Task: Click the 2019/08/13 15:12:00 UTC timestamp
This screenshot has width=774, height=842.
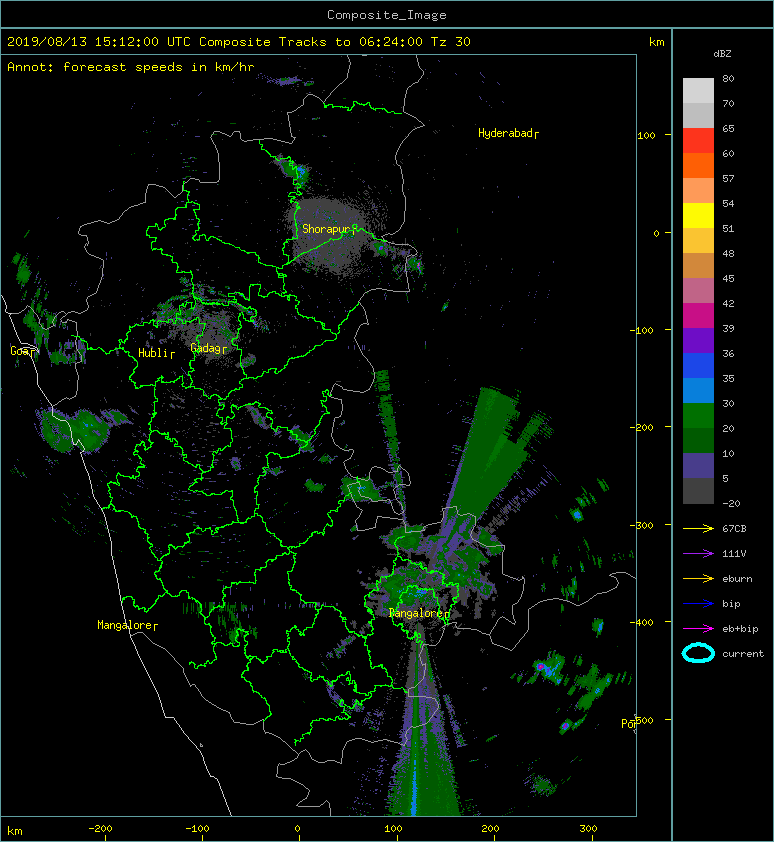Action: [x=98, y=42]
